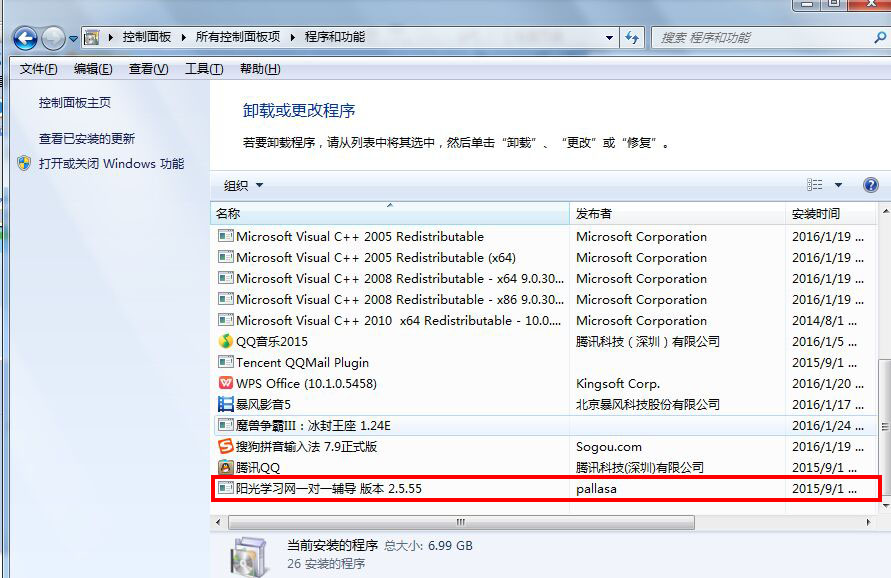891x578 pixels.
Task: Select 魔兽争霸III：冰封王座 1.24E entry
Action: click(313, 426)
